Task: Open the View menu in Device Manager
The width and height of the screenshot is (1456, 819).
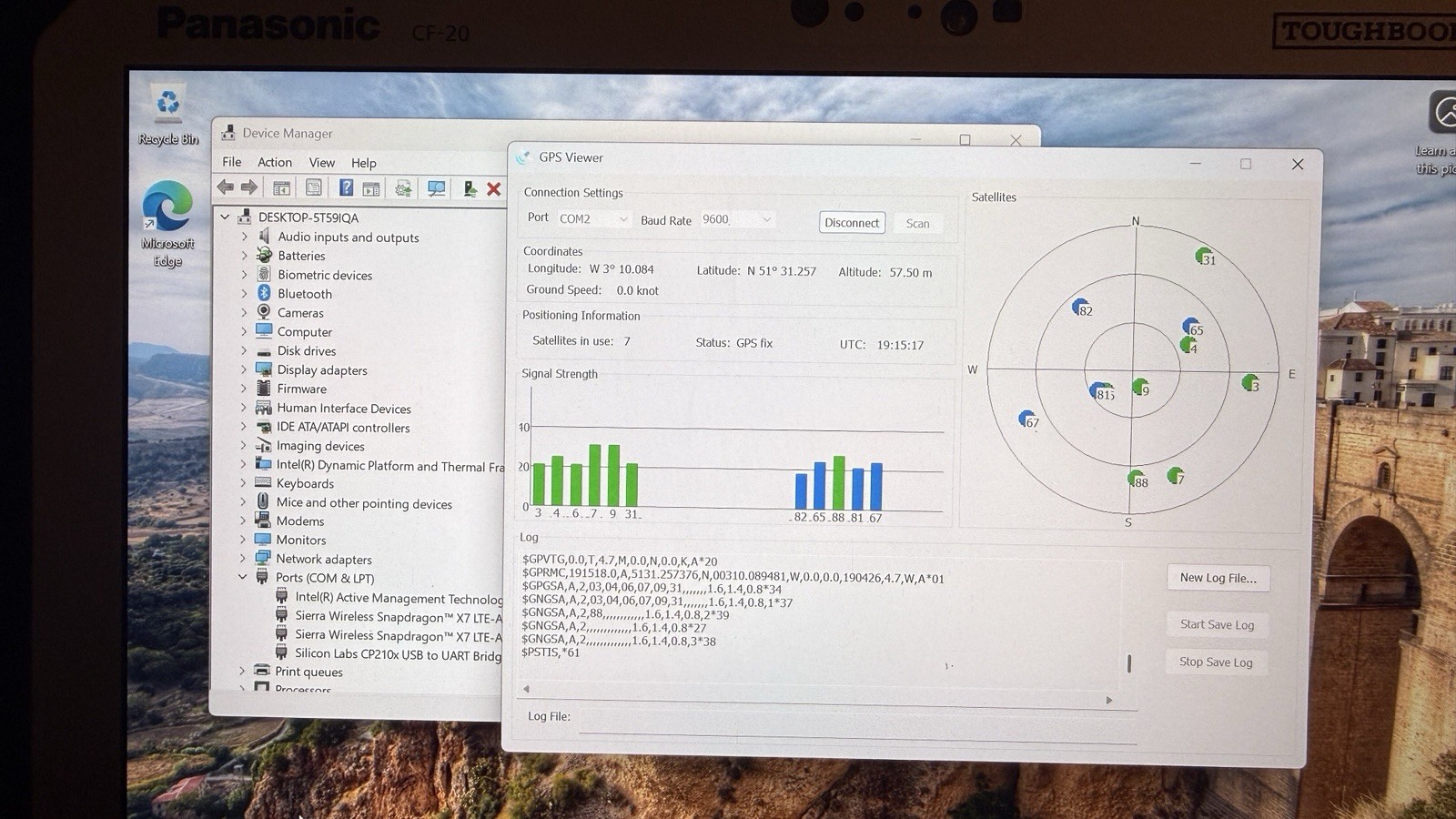Action: [x=322, y=162]
